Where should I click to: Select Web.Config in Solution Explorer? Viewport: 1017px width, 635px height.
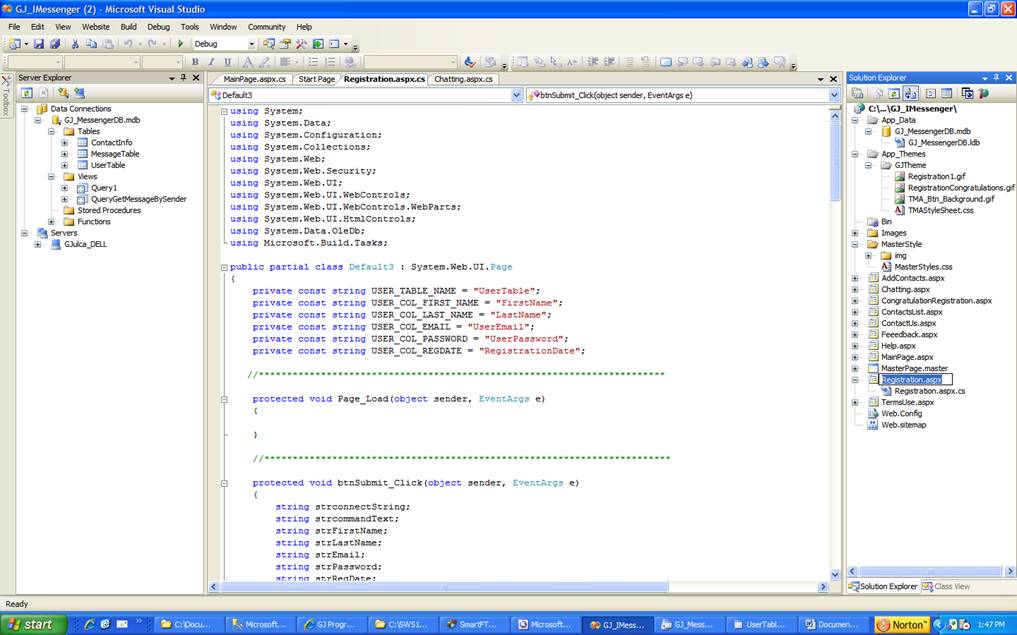(901, 413)
